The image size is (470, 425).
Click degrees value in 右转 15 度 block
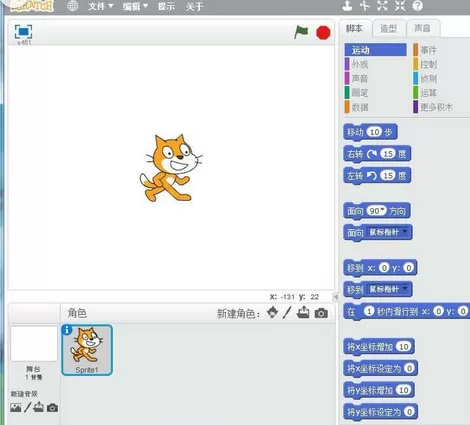[x=388, y=154]
